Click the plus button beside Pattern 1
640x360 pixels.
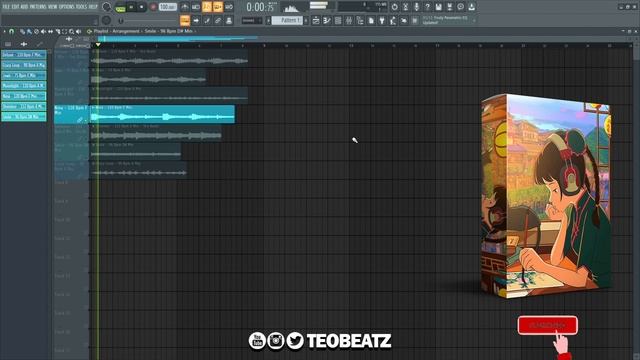pyautogui.click(x=306, y=20)
